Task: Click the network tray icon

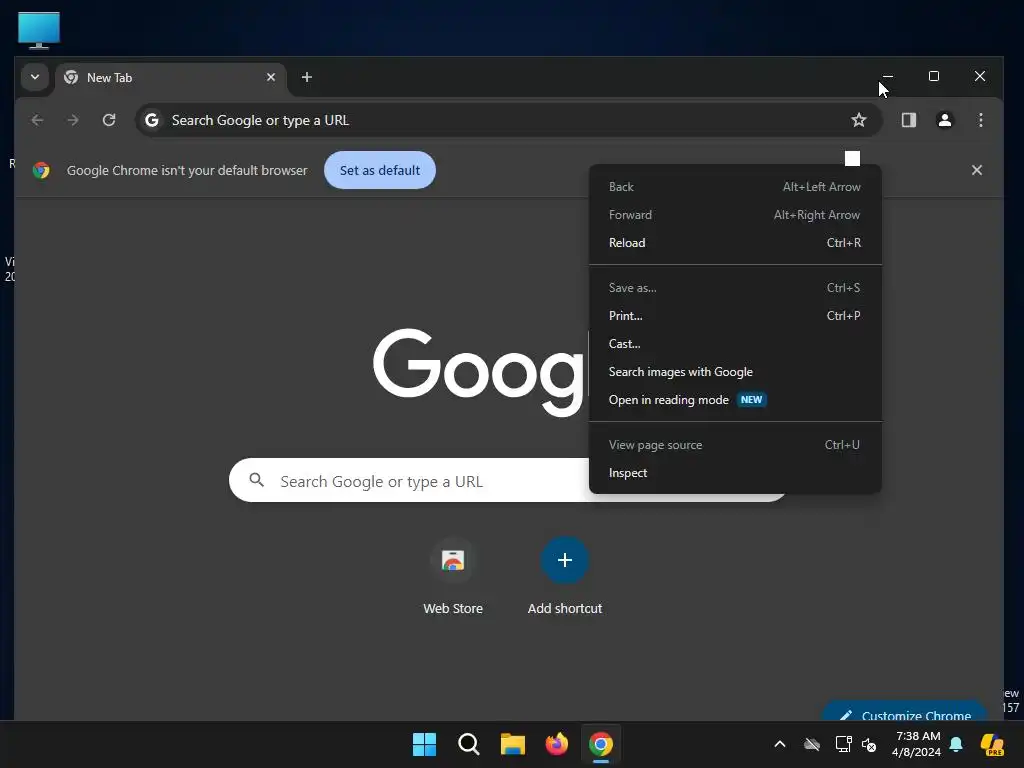Action: click(843, 744)
